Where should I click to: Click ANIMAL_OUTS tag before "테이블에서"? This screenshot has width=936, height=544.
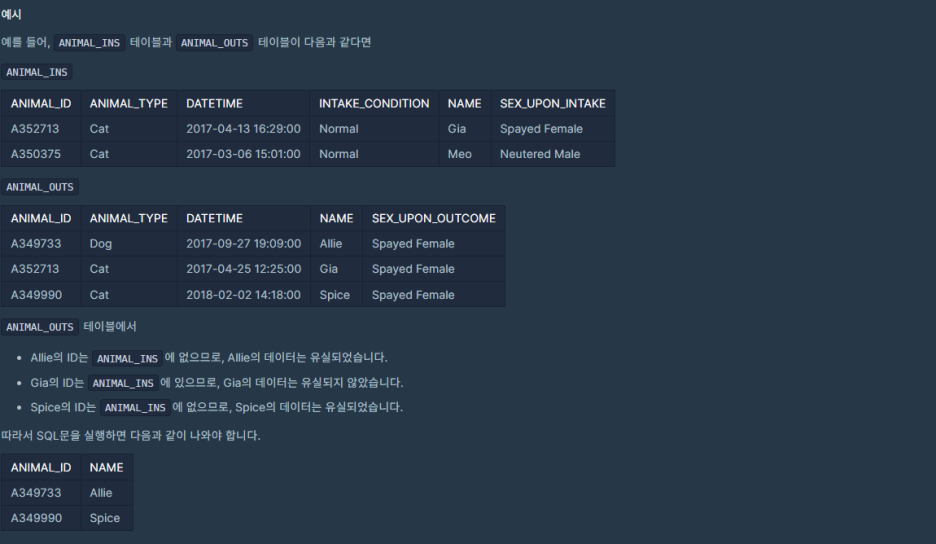40,327
